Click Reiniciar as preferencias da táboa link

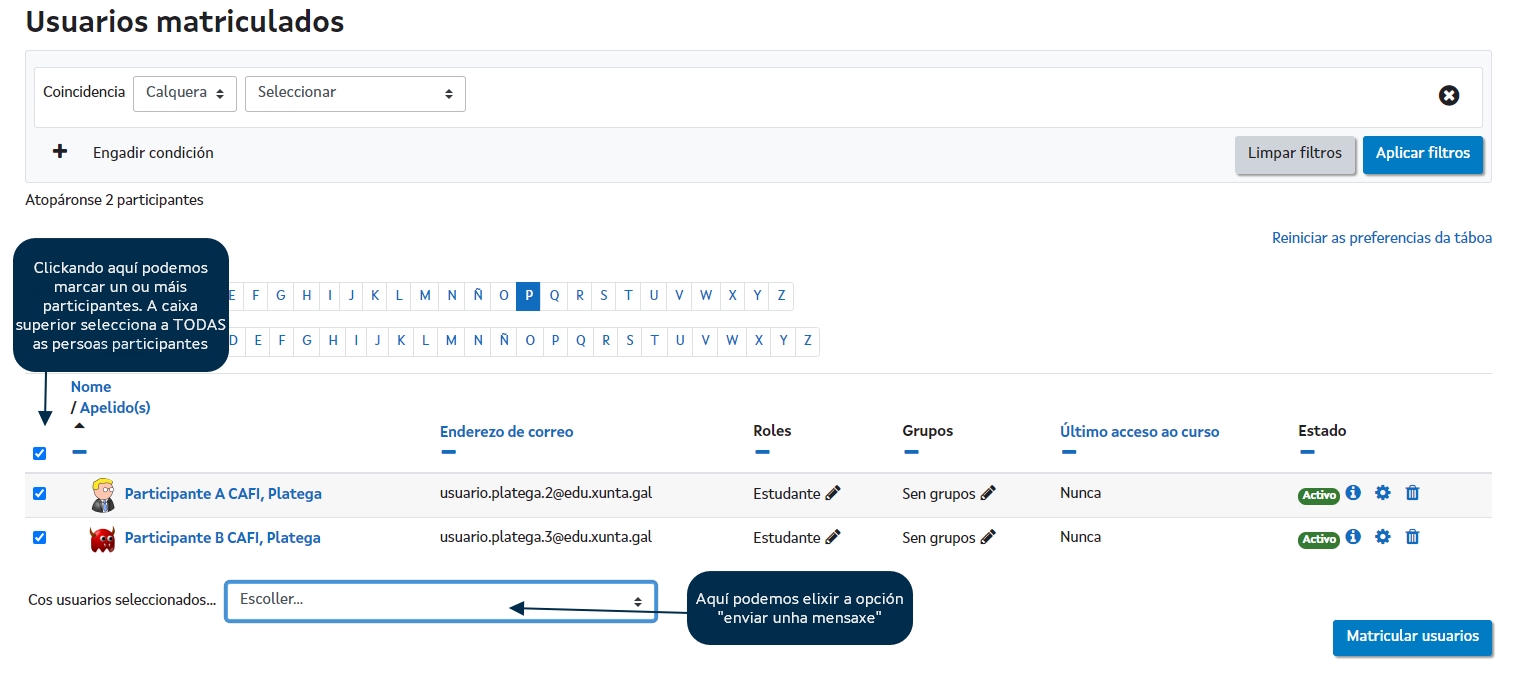(x=1381, y=238)
